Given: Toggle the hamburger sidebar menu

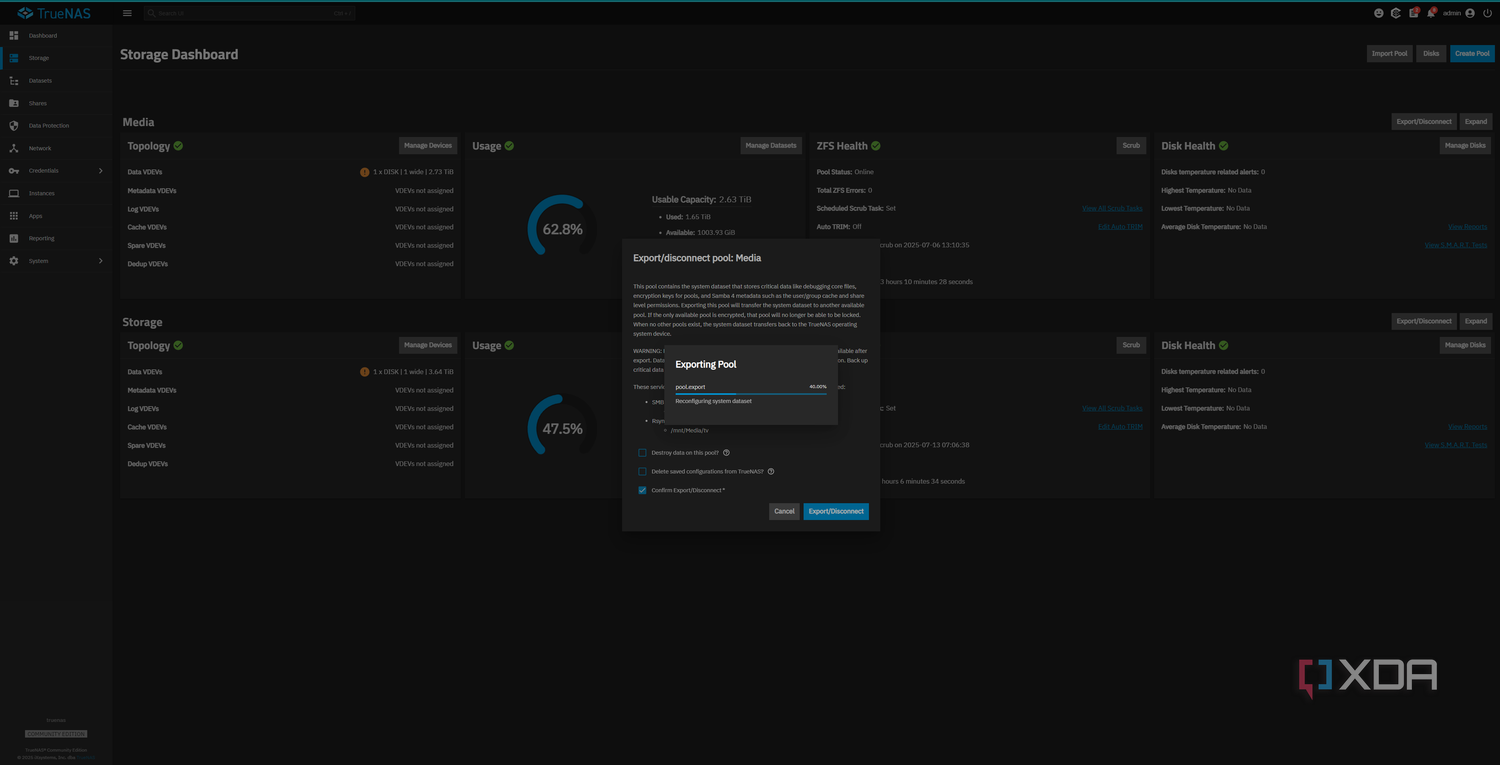Looking at the screenshot, I should [x=127, y=13].
